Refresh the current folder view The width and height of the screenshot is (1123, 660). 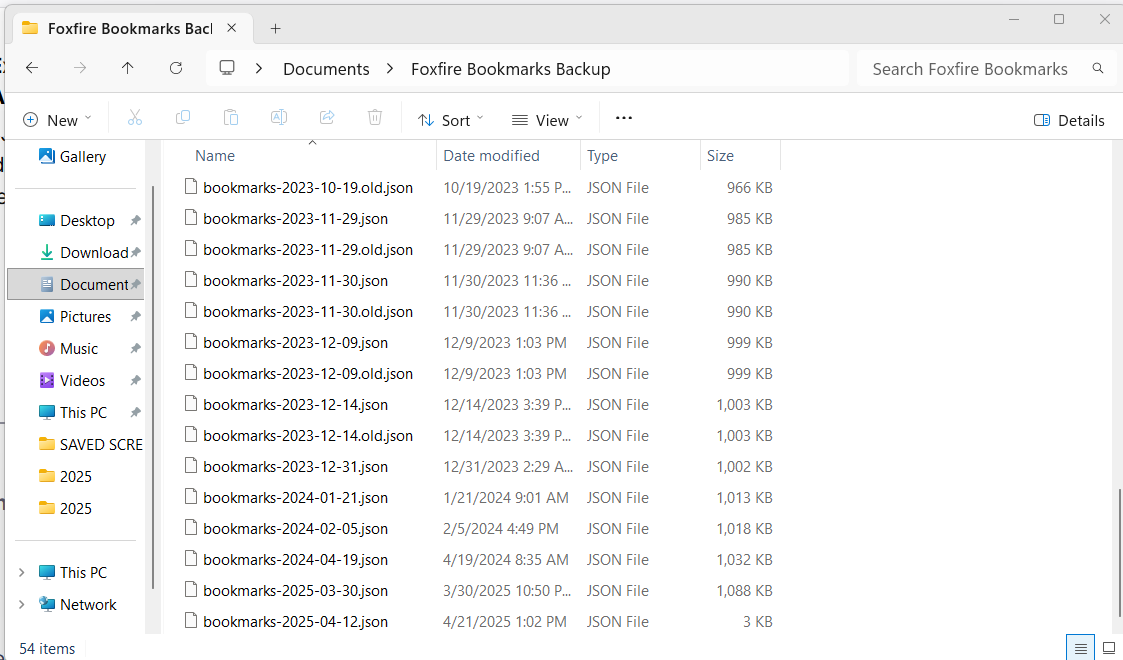[x=176, y=68]
